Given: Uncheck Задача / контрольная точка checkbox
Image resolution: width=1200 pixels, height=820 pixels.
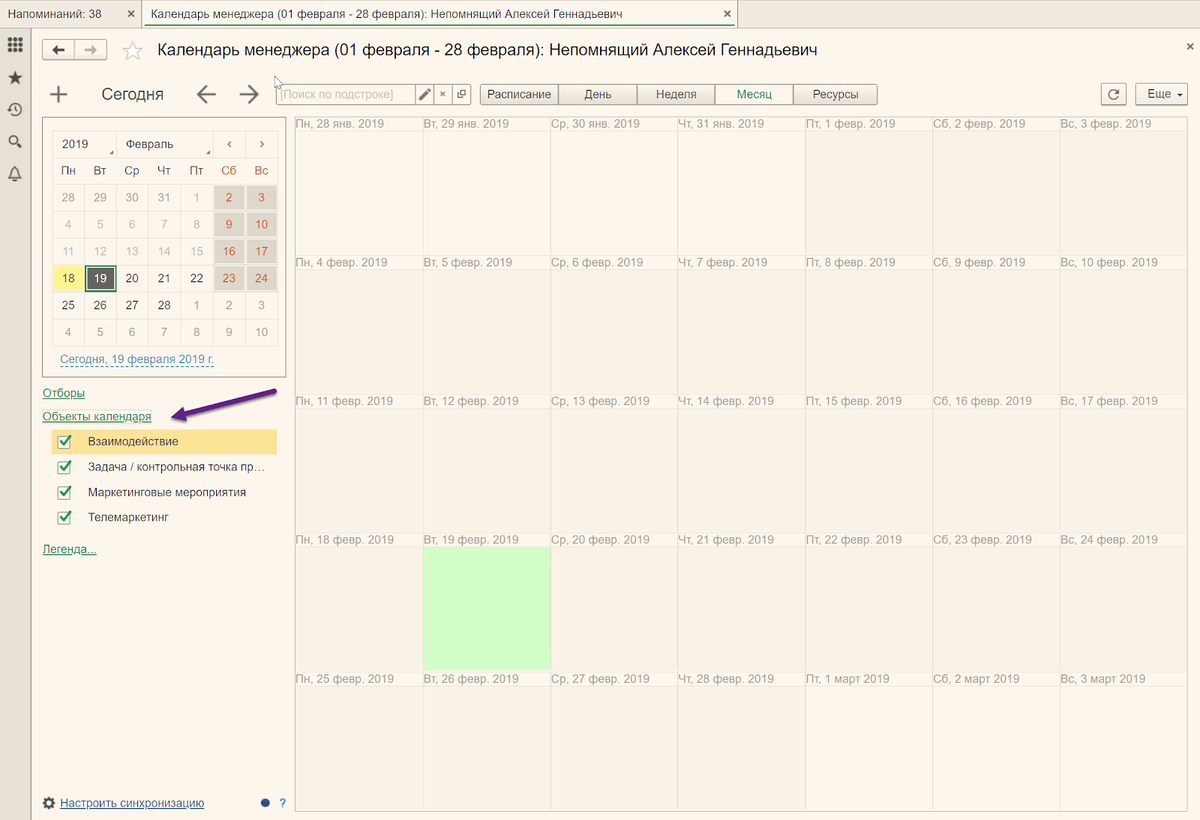Looking at the screenshot, I should coord(65,467).
